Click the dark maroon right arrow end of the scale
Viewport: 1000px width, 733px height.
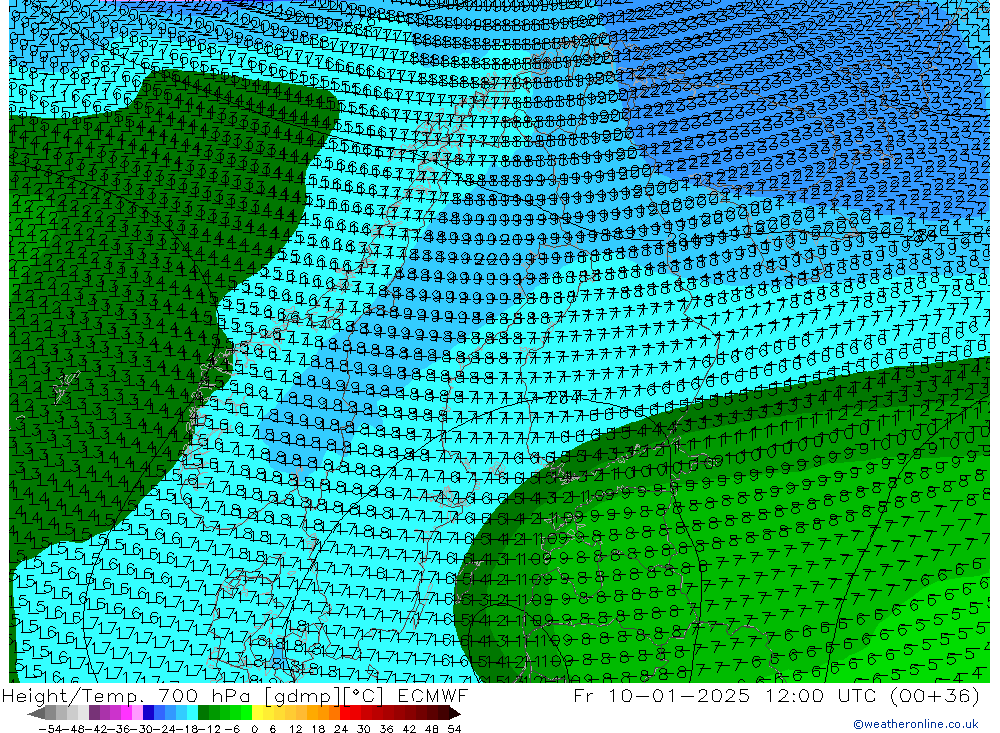coord(454,713)
